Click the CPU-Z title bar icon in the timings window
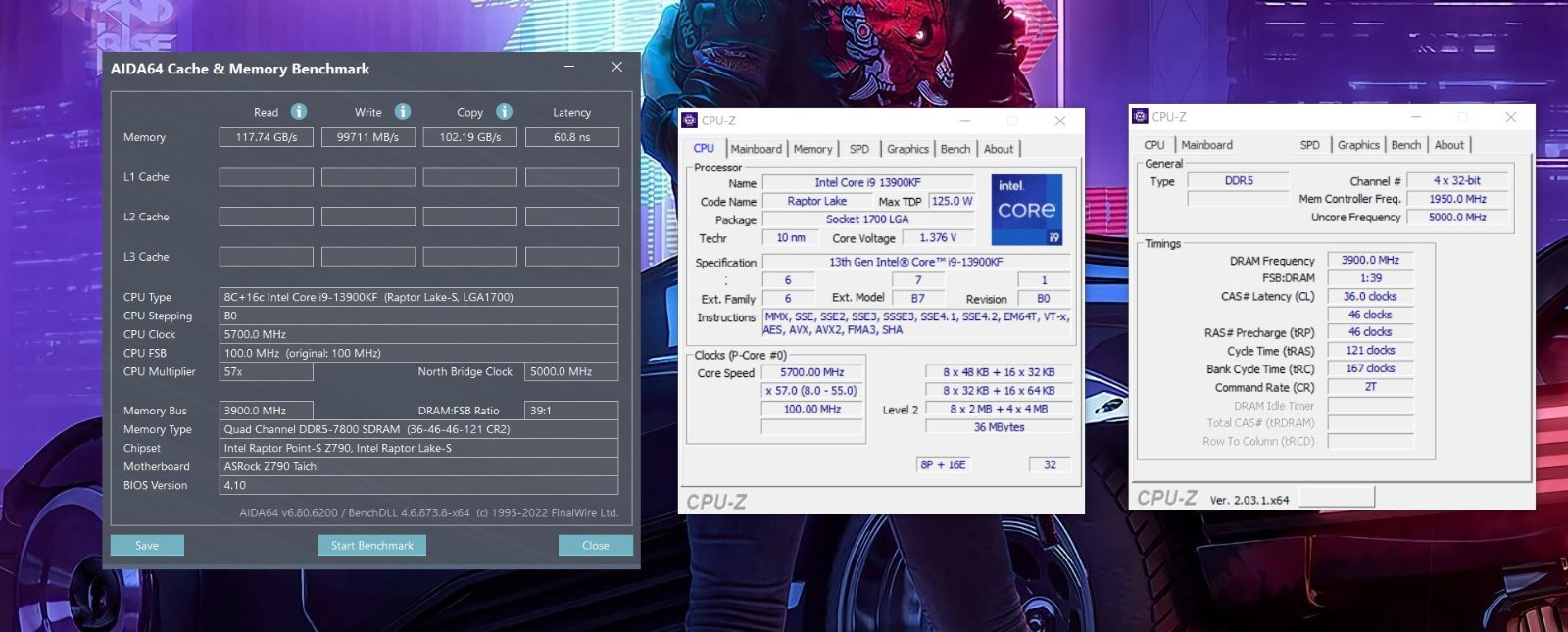The height and width of the screenshot is (632, 1568). (x=1140, y=117)
